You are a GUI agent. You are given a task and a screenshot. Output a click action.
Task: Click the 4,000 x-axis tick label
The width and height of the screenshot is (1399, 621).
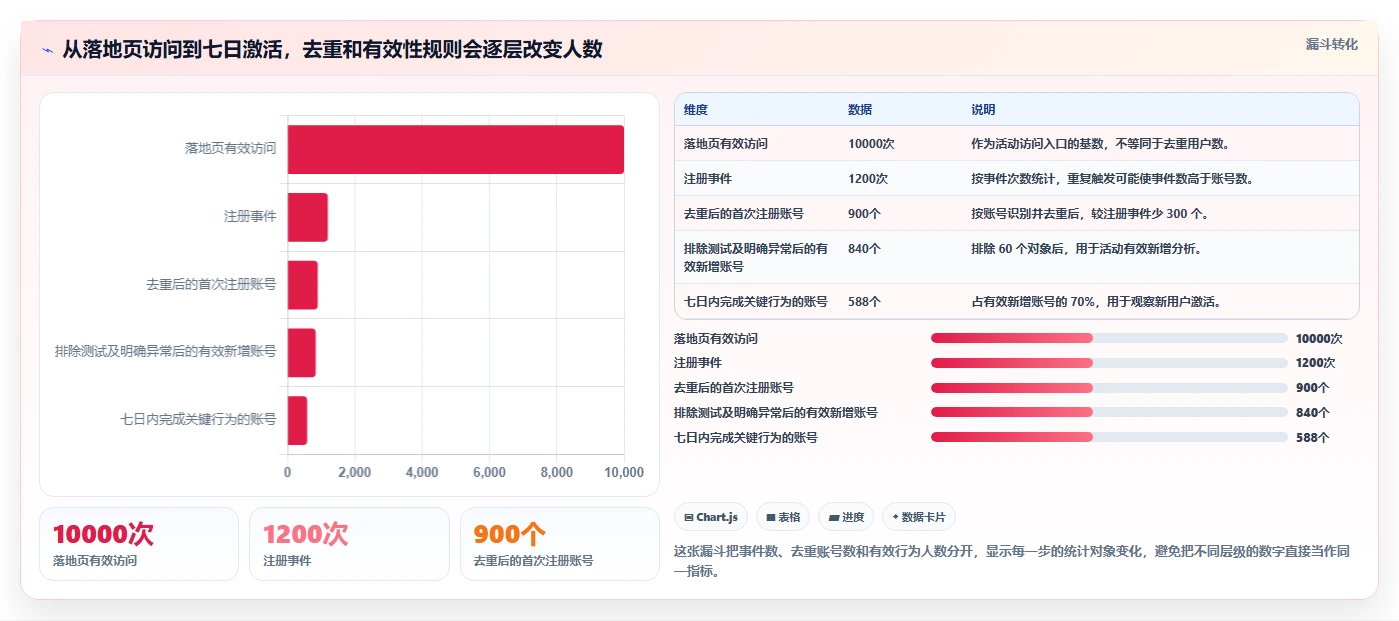click(x=422, y=472)
